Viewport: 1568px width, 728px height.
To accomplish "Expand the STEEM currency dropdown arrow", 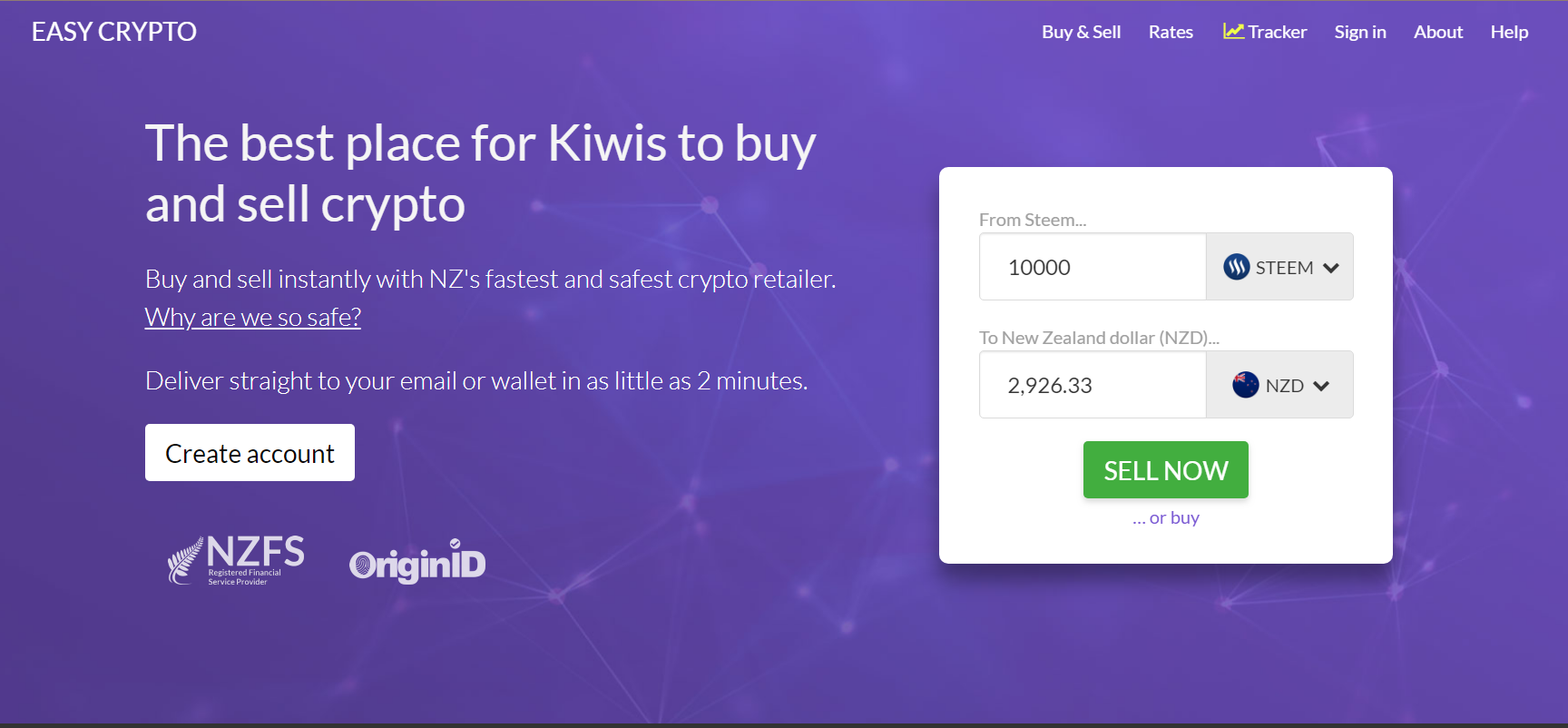I will coord(1331,268).
